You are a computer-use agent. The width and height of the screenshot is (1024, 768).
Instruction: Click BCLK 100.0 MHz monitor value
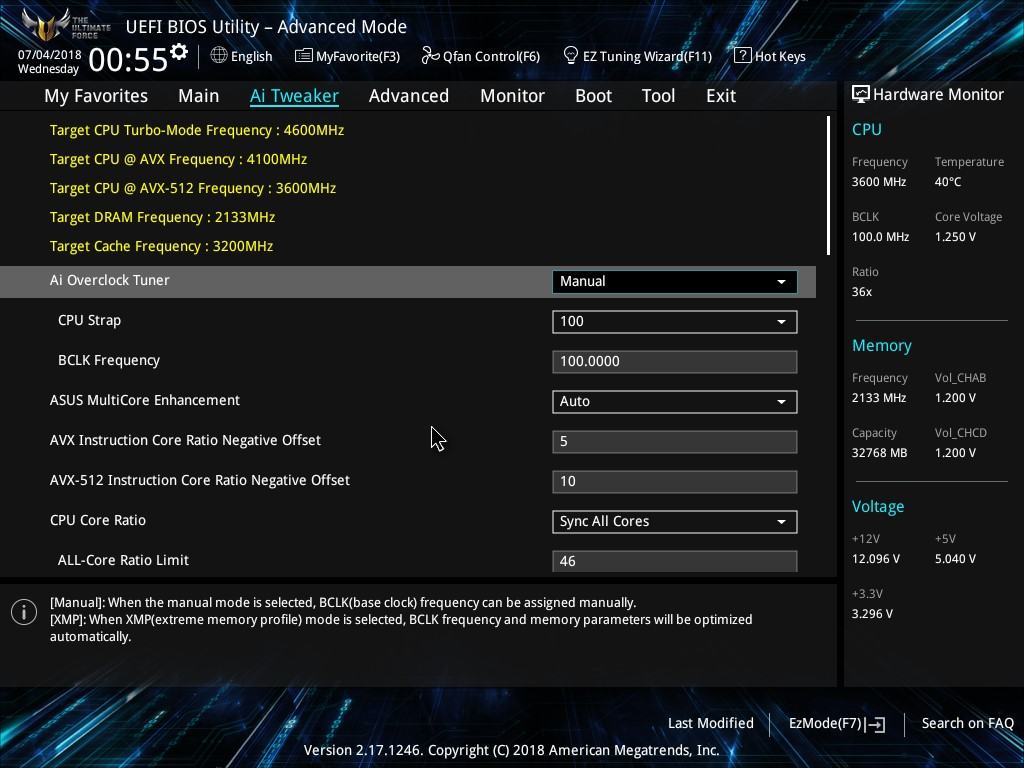(x=880, y=237)
